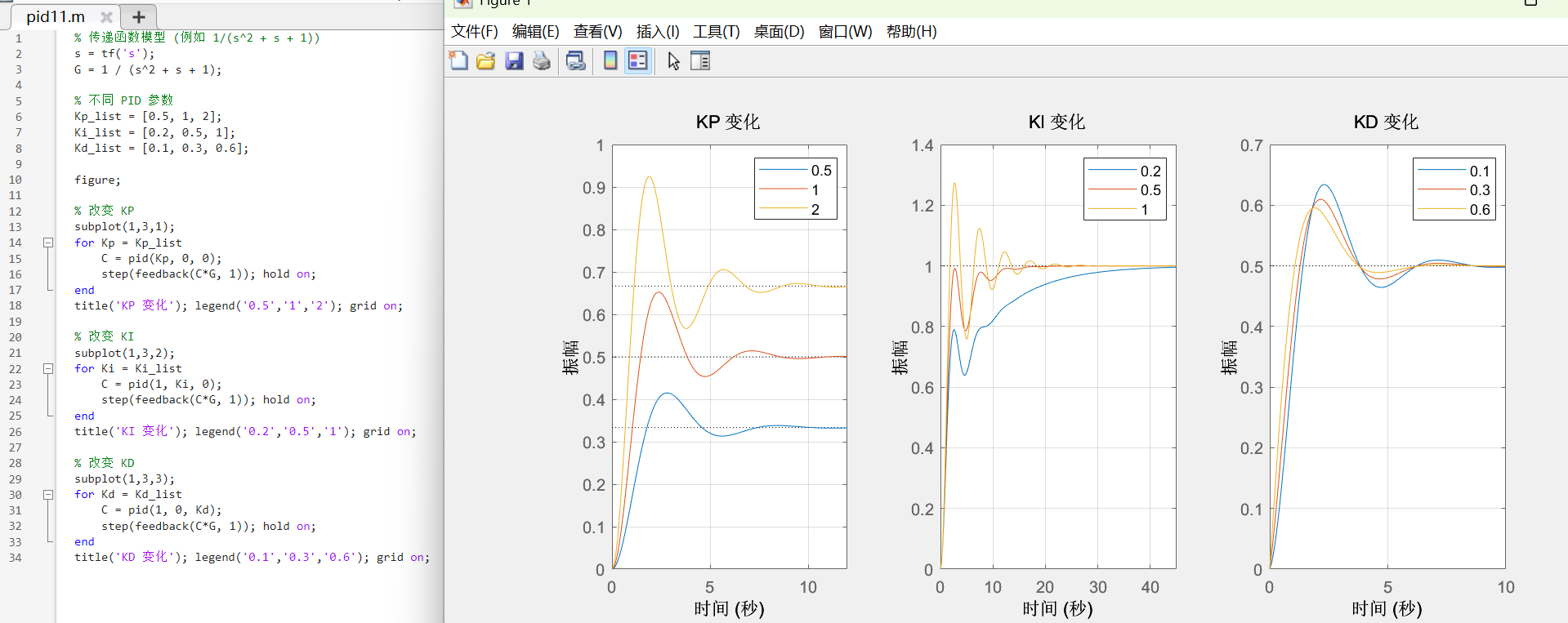Click legend entry '0.6' in KD plot
The image size is (1568, 623).
[x=1480, y=209]
